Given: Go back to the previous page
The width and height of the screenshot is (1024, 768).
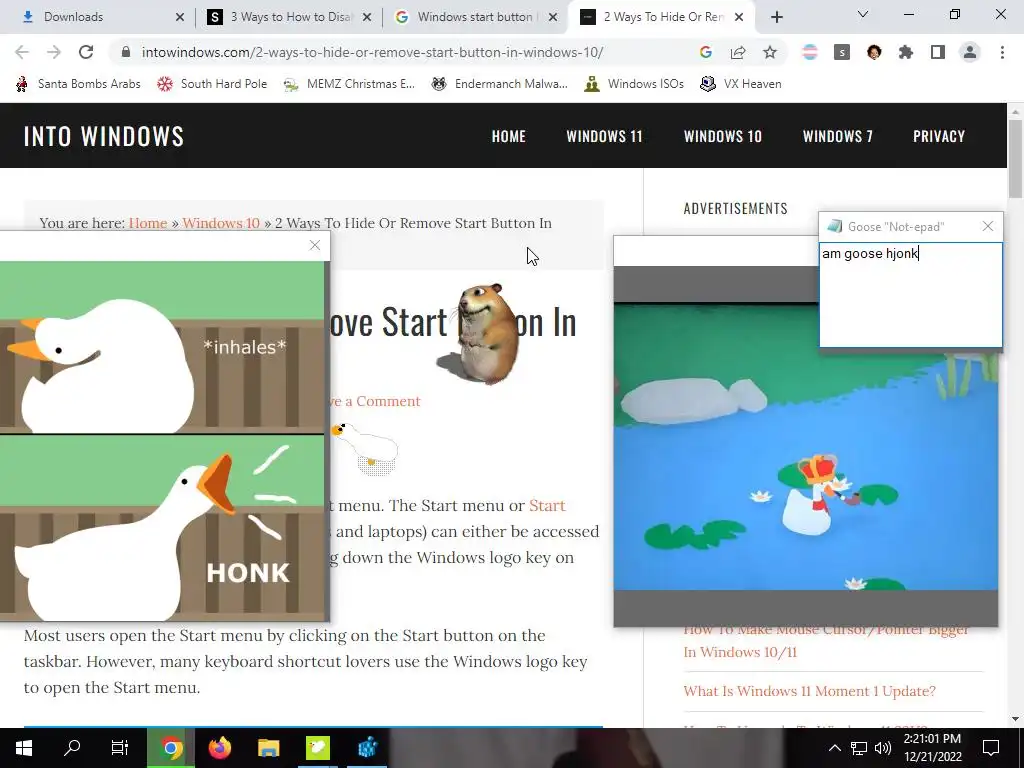Looking at the screenshot, I should (x=22, y=52).
